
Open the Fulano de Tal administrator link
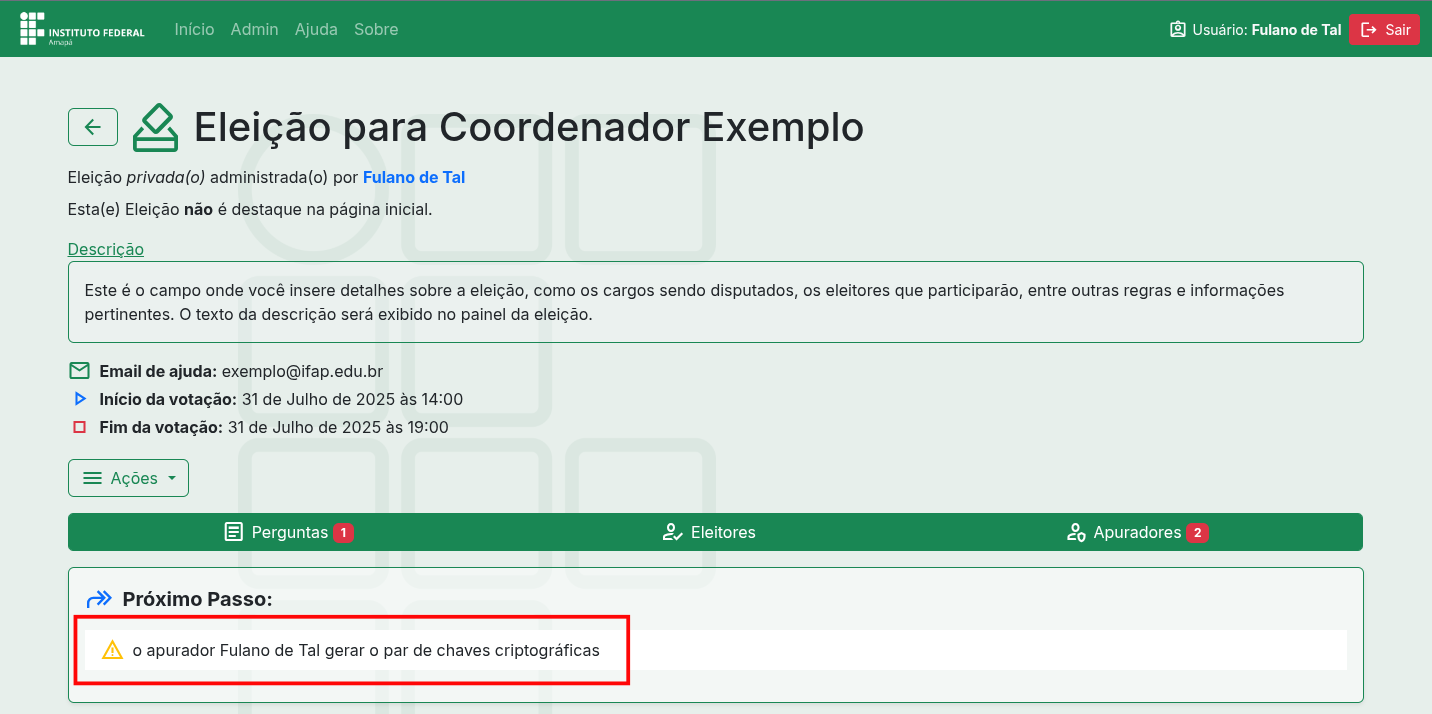point(414,177)
